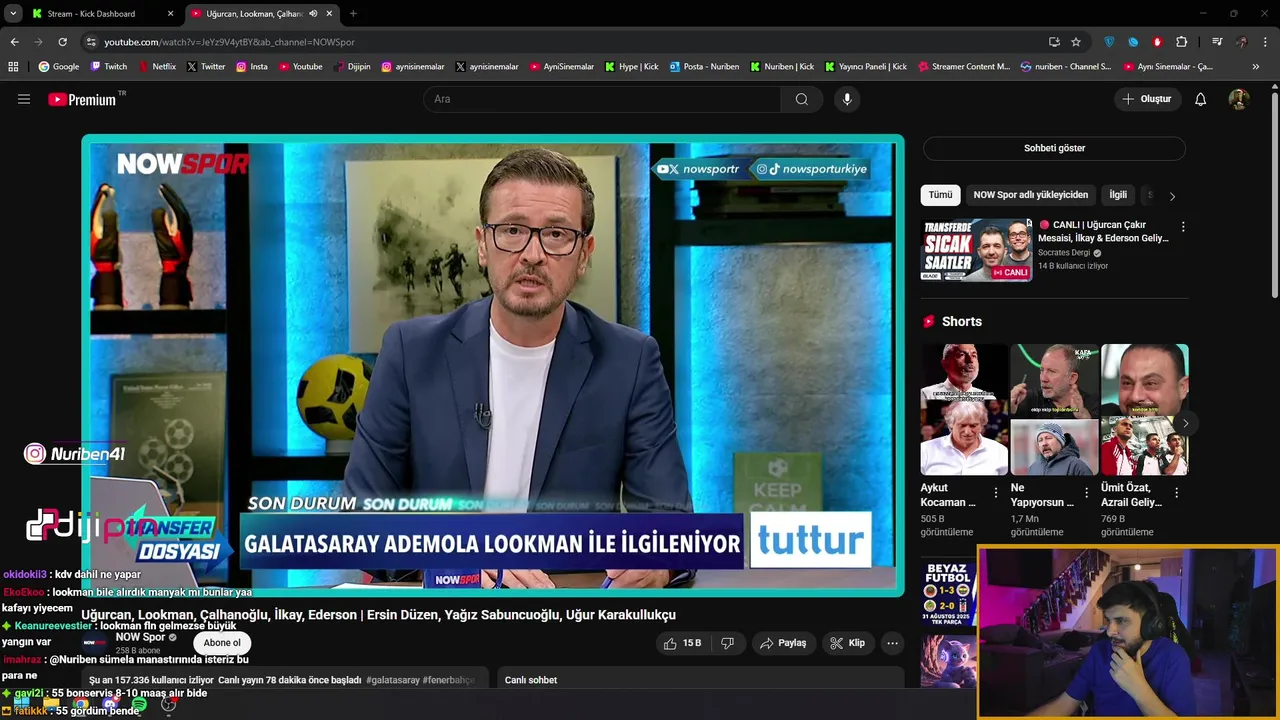Open Discord from the taskbar
Image resolution: width=1280 pixels, height=720 pixels.
tap(110, 705)
